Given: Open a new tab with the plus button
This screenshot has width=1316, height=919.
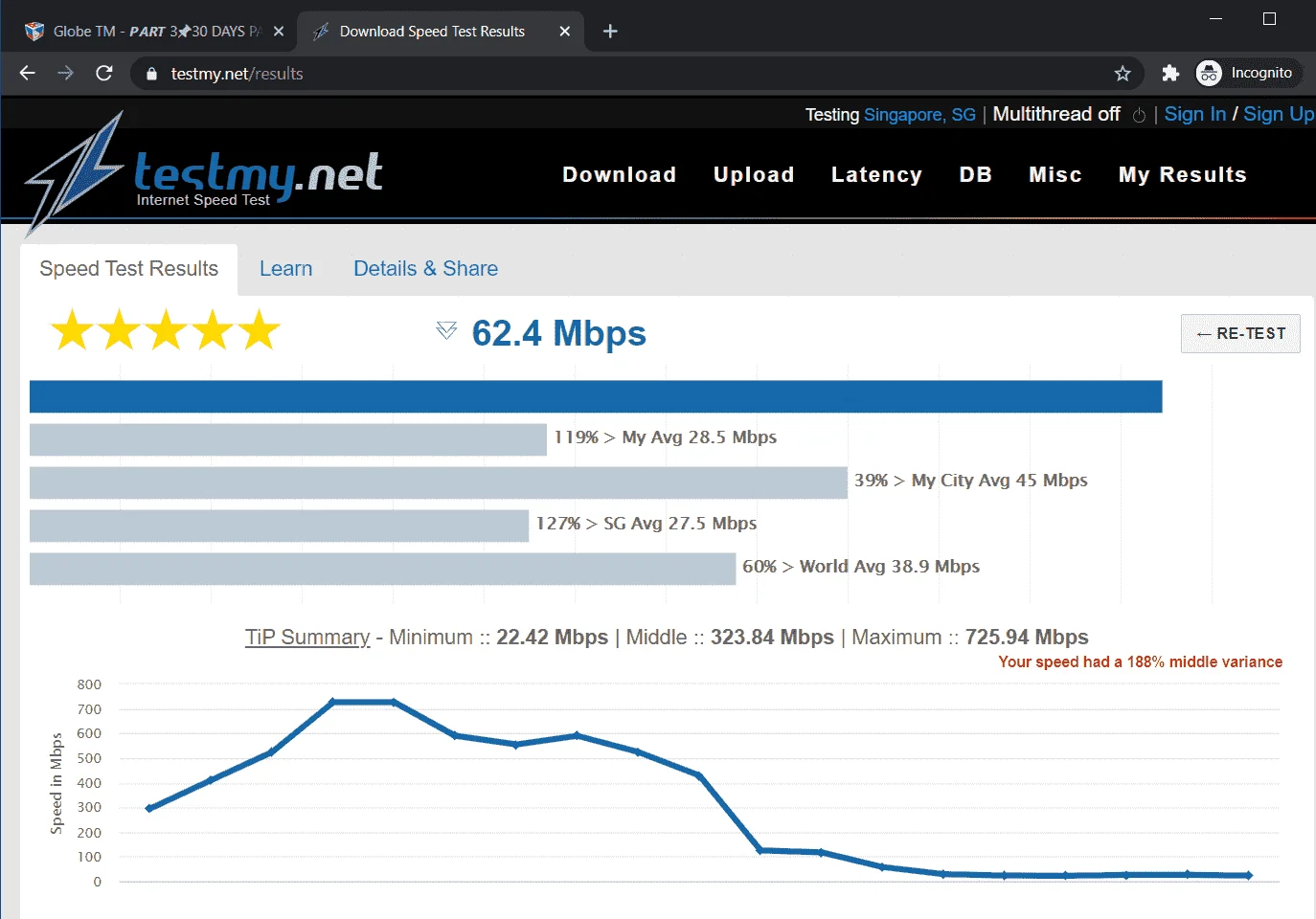Looking at the screenshot, I should coord(610,32).
